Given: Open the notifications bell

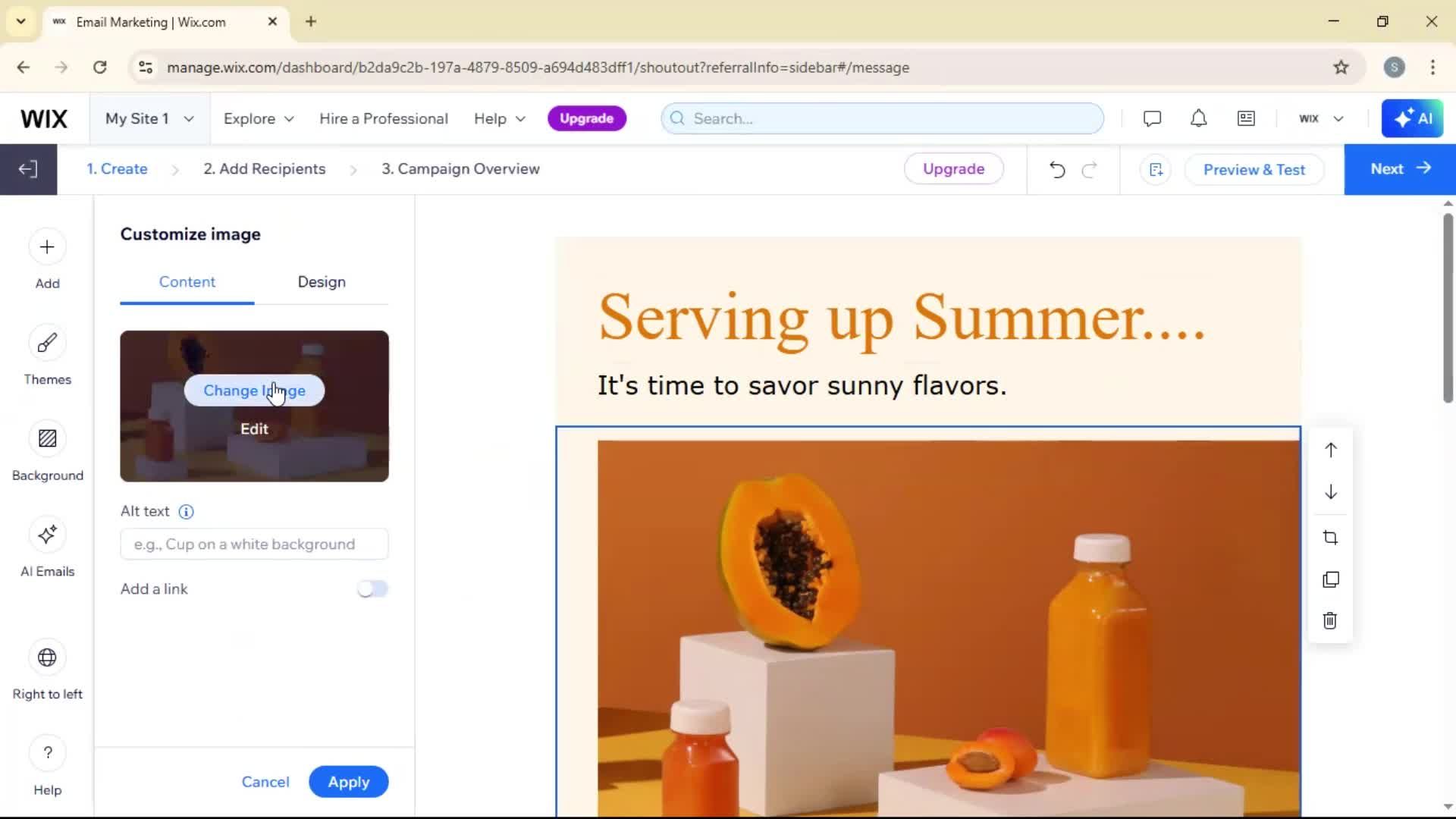Looking at the screenshot, I should point(1198,118).
